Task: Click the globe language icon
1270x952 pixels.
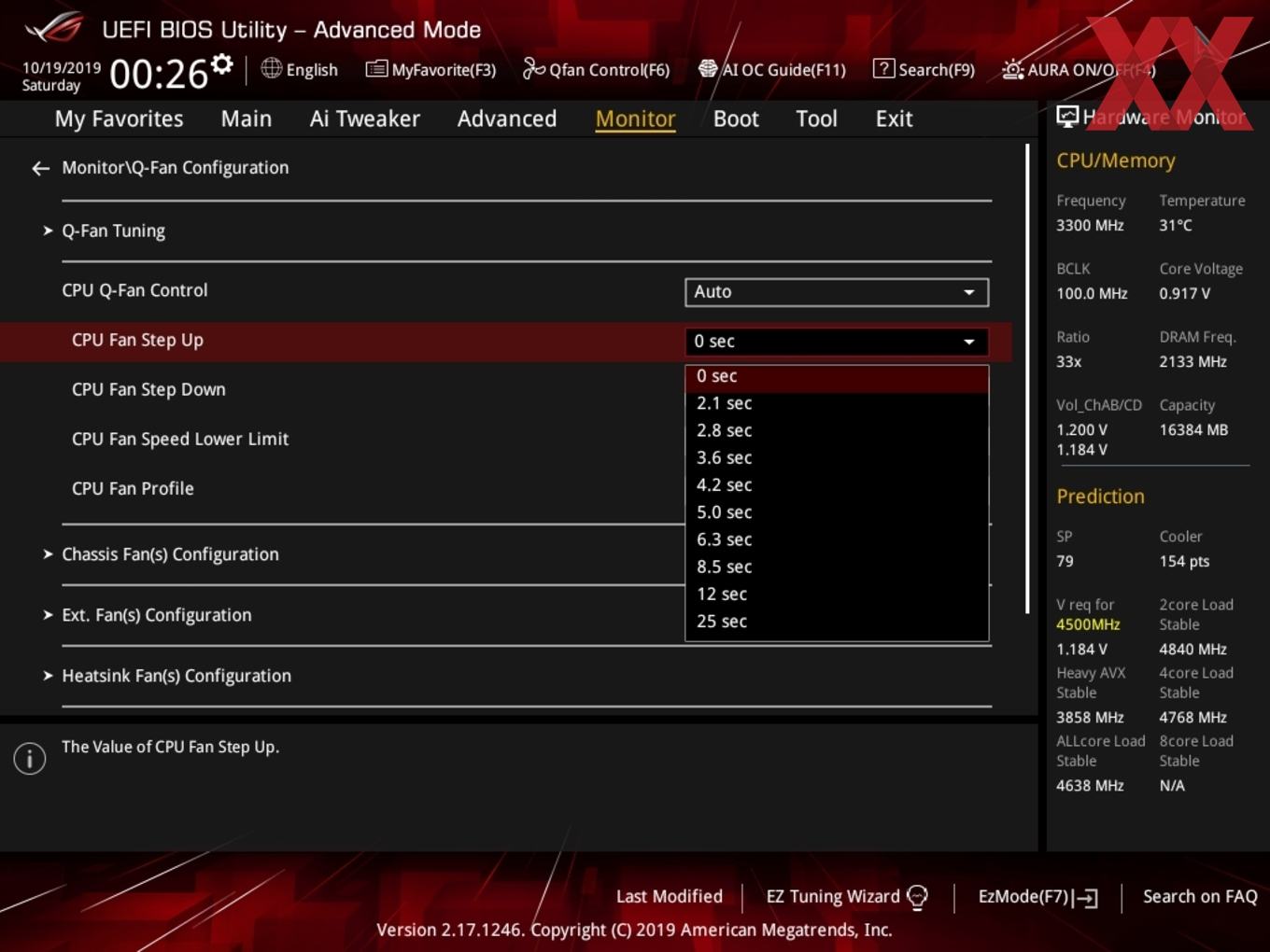Action: pos(271,68)
